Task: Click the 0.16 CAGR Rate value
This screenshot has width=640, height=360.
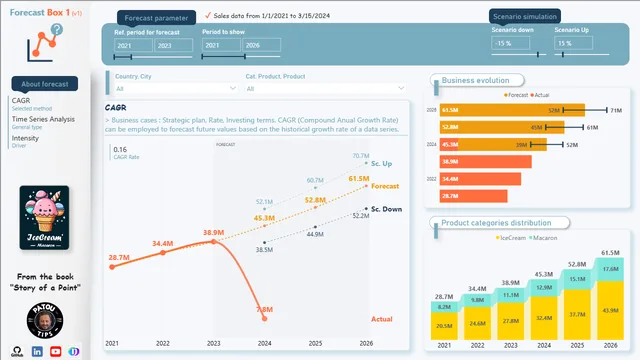Action: coord(120,149)
